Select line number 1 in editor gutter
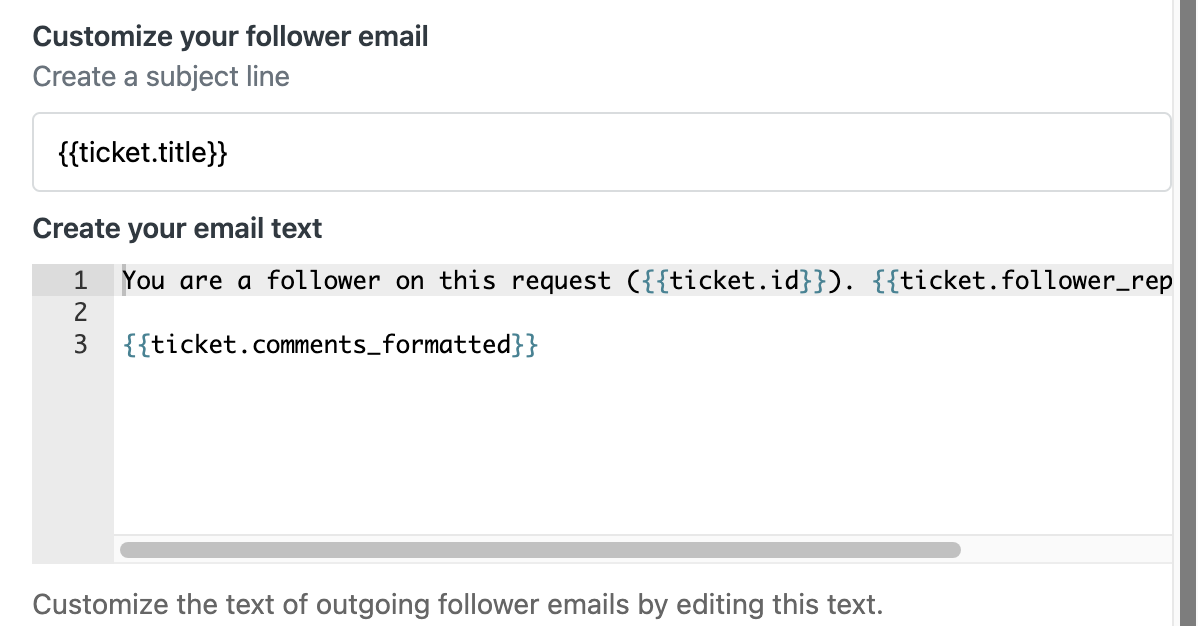This screenshot has height=626, width=1198. coord(80,281)
